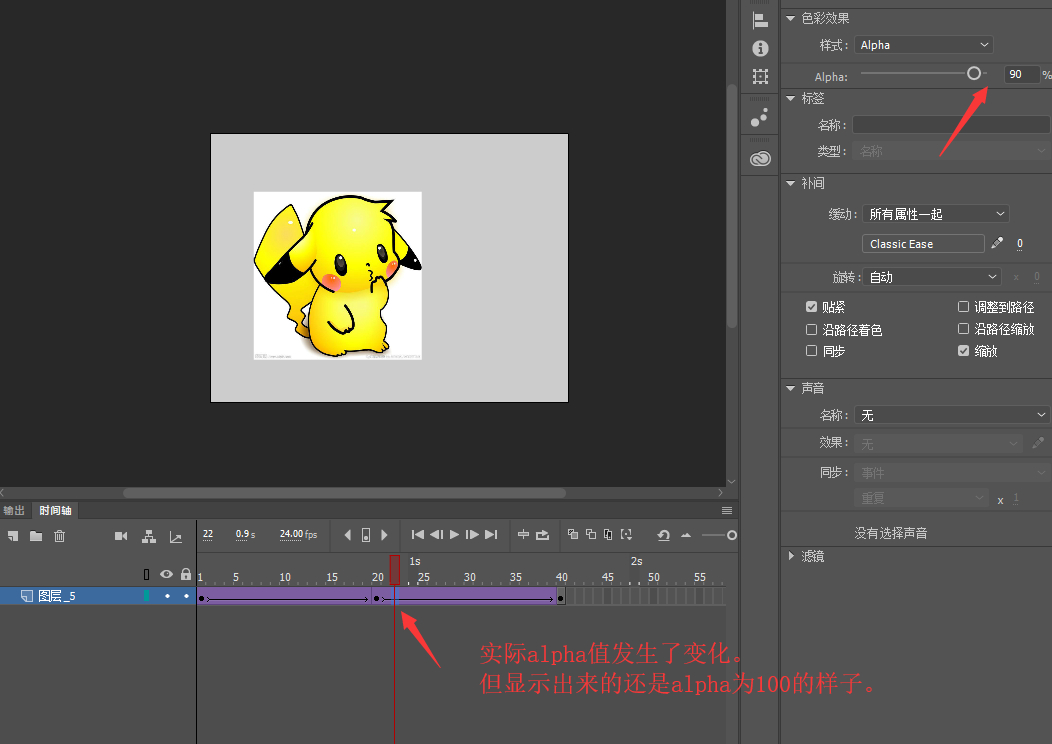Toggle edit multiple frames icon
The height and width of the screenshot is (744, 1052).
point(608,535)
